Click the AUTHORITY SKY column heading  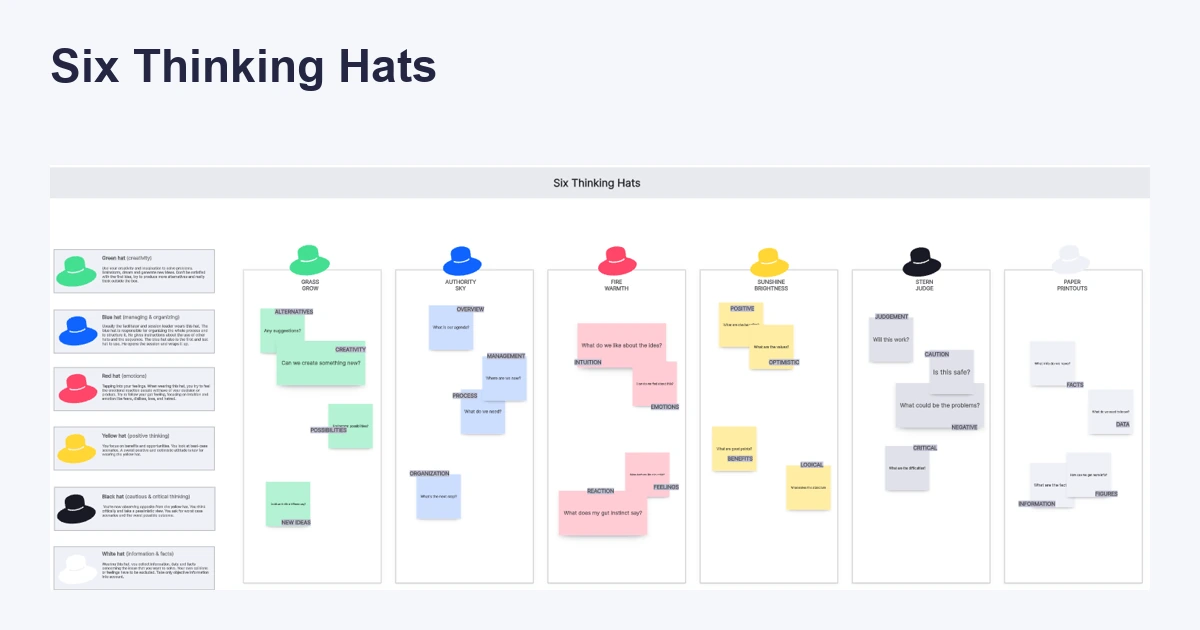[461, 285]
